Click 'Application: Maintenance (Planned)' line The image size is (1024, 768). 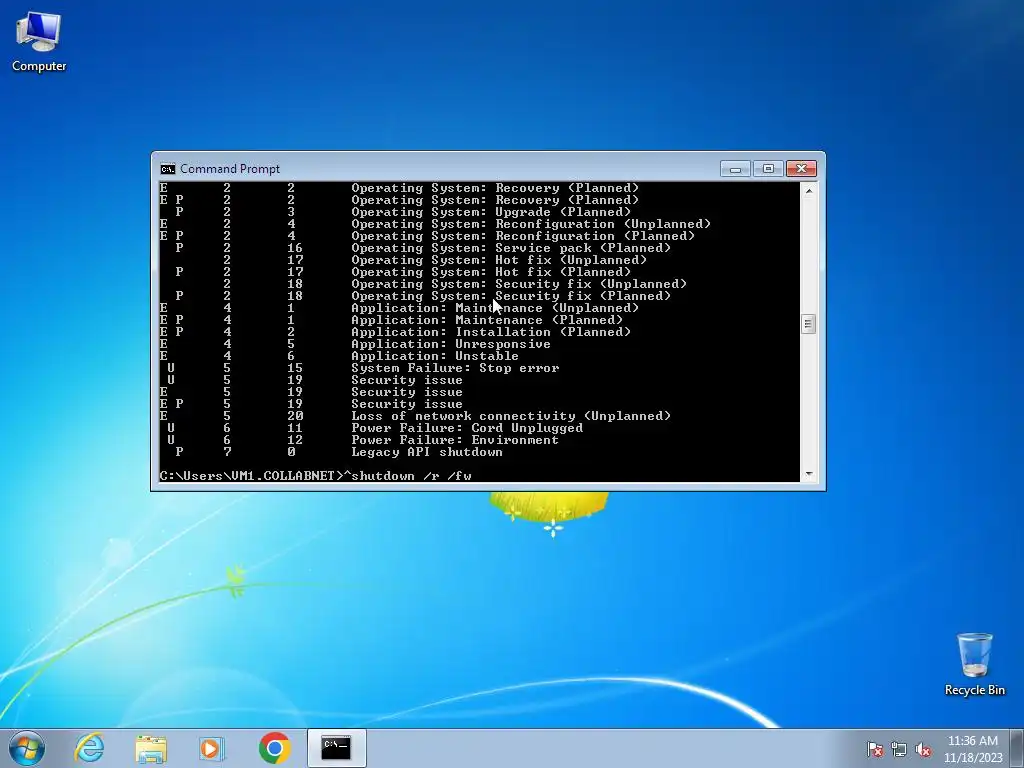pos(487,320)
